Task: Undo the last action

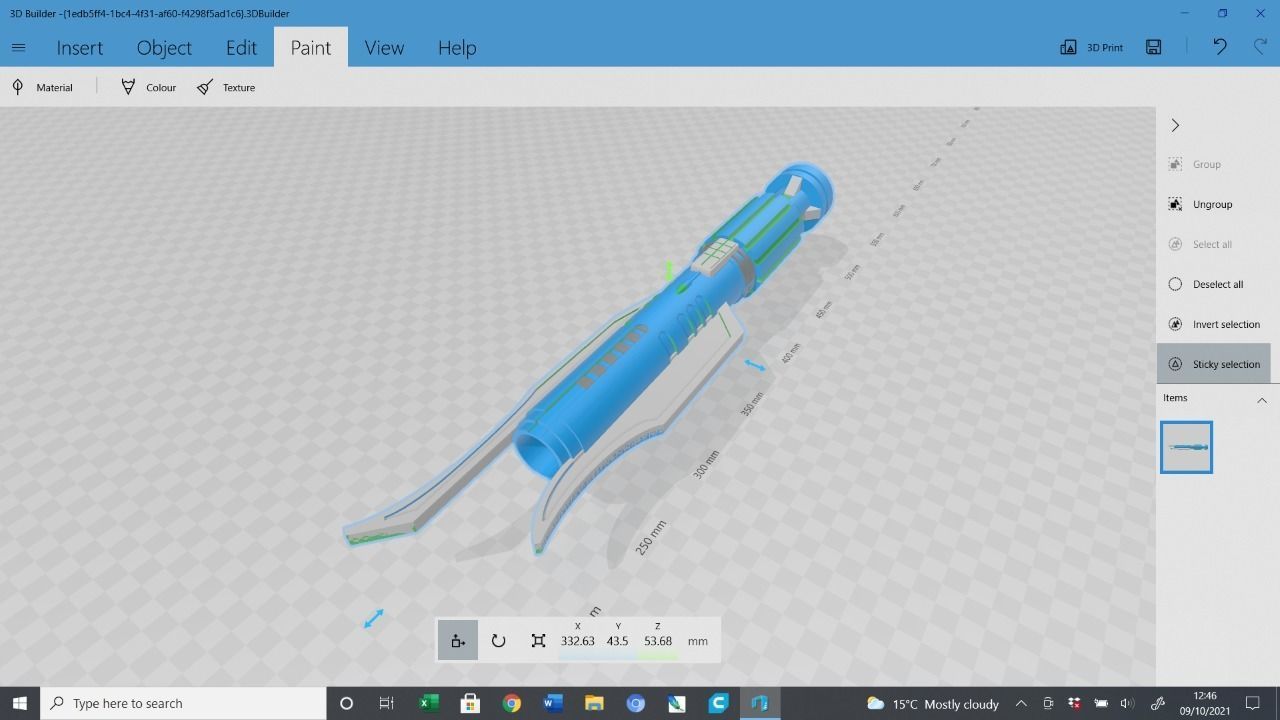Action: 1219,47
